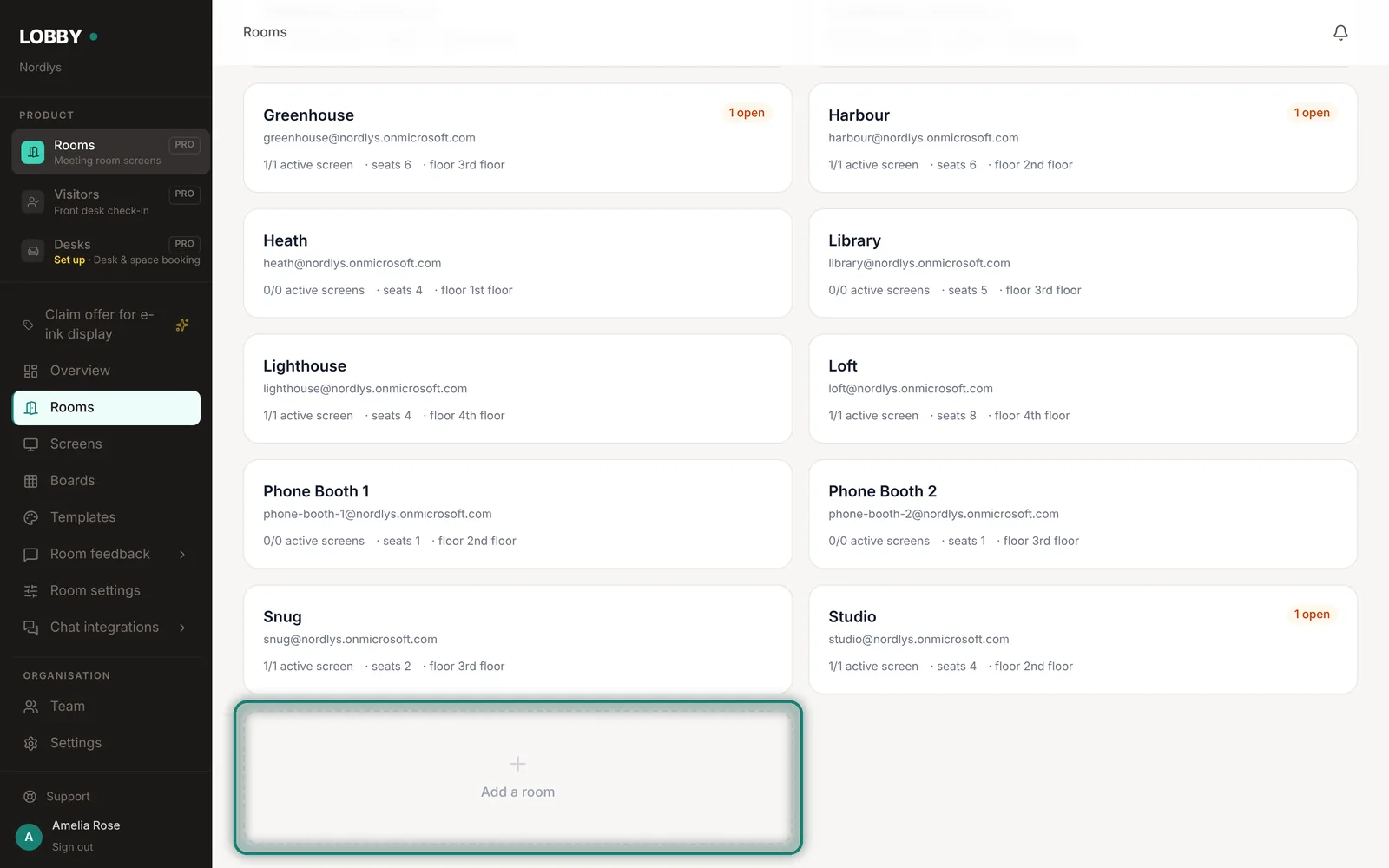Image resolution: width=1389 pixels, height=868 pixels.
Task: Click the Screens monitor icon
Action: (x=31, y=444)
